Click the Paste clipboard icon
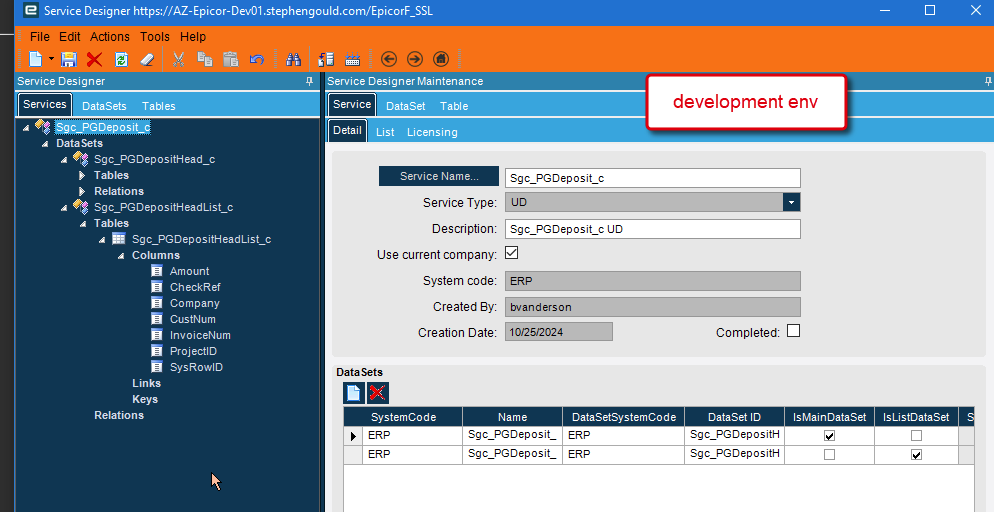Screen dimensions: 994x512 click(231, 60)
